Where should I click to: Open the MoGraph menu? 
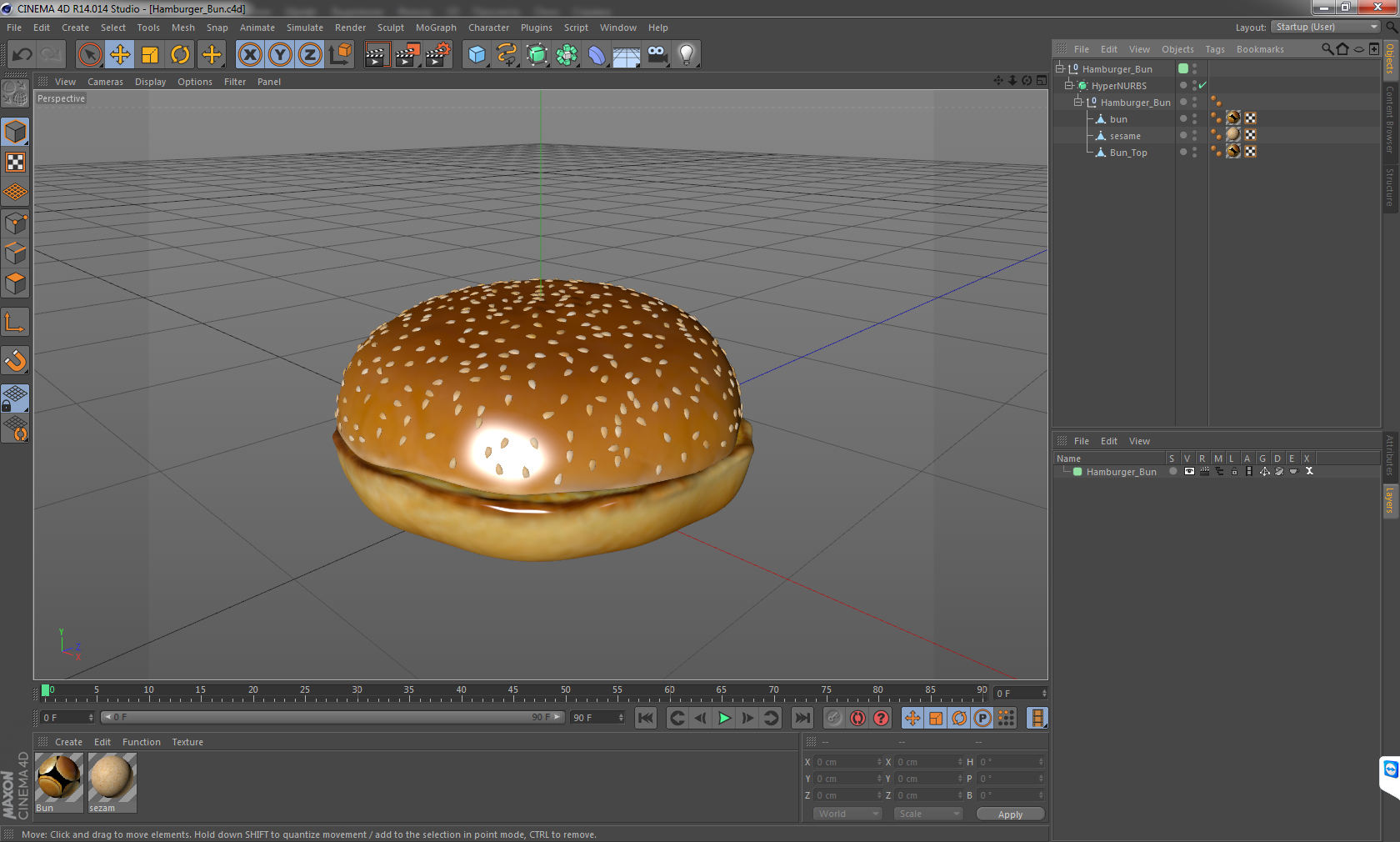(436, 28)
